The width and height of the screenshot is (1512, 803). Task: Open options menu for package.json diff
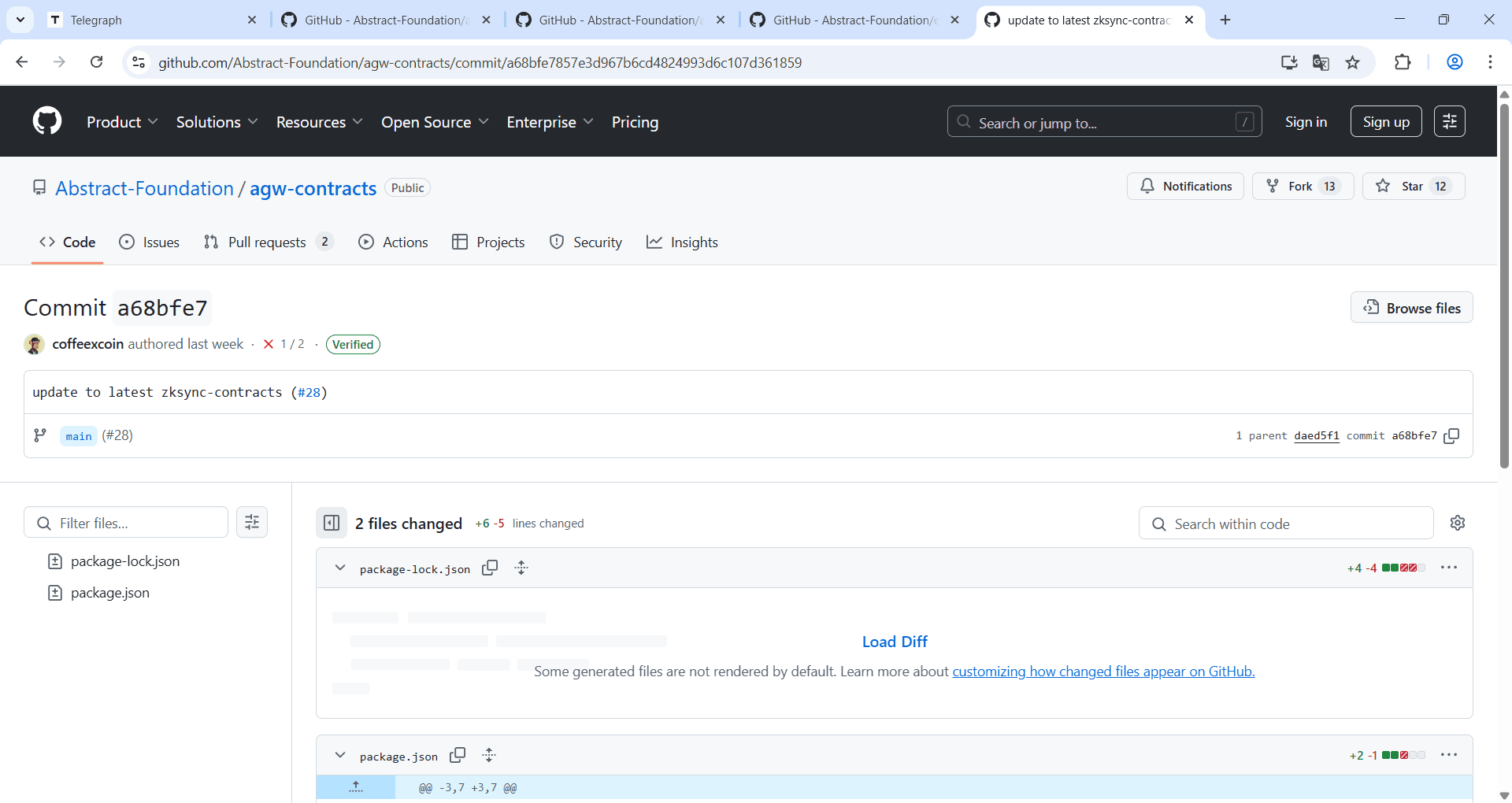click(1449, 755)
